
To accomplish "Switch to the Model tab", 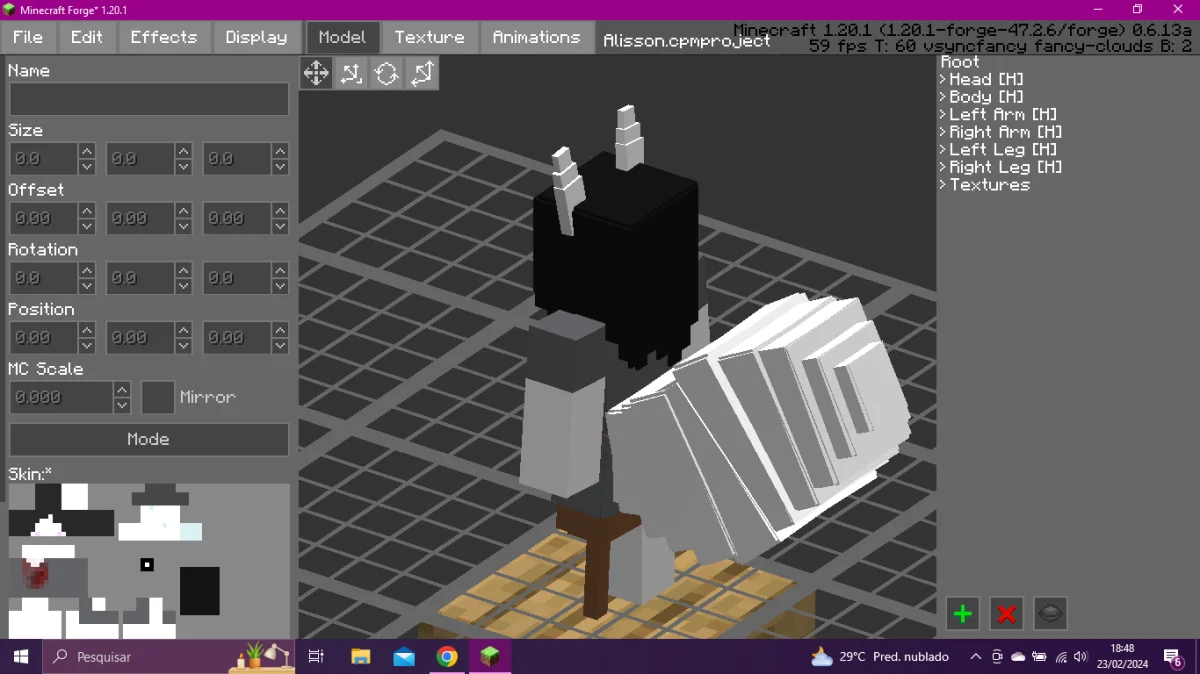I will coord(342,37).
